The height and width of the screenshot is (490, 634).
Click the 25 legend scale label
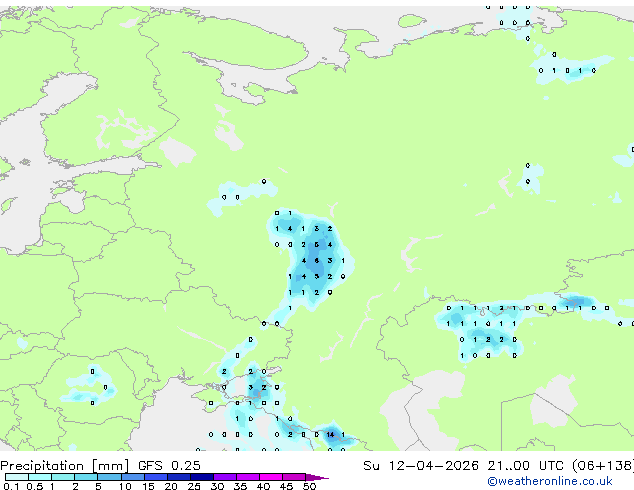(x=194, y=486)
